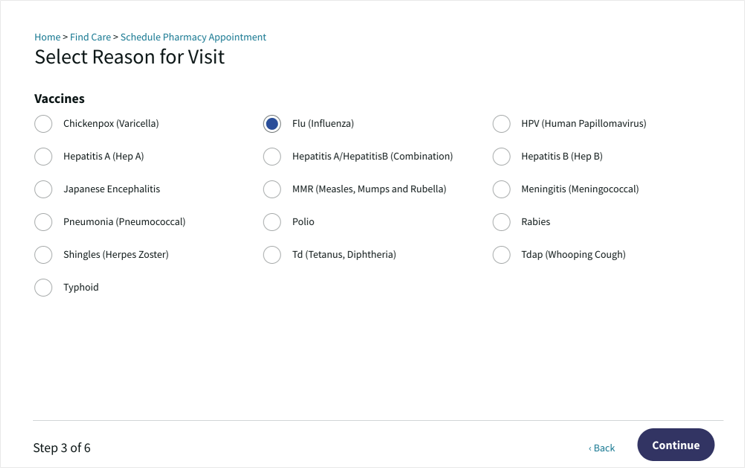Select the Polio vaccine option
The image size is (745, 468).
[272, 222]
